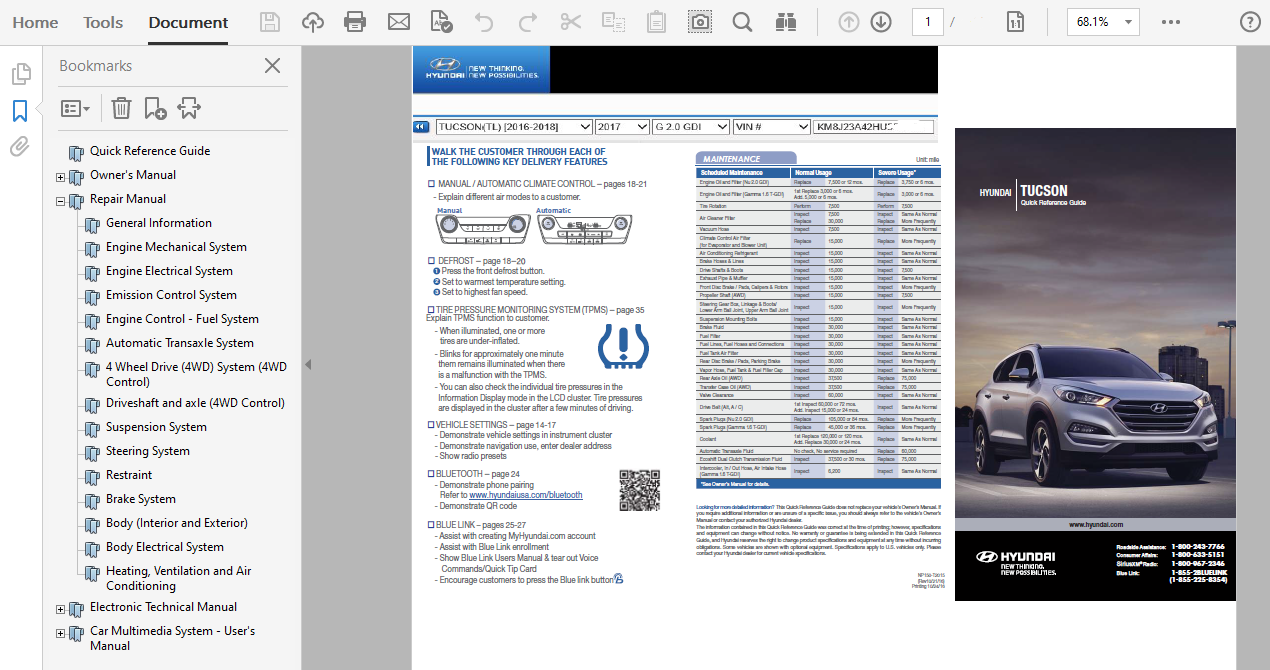Screen dimensions: 1270x670
Task: Switch to the Tools tab
Action: (x=103, y=22)
